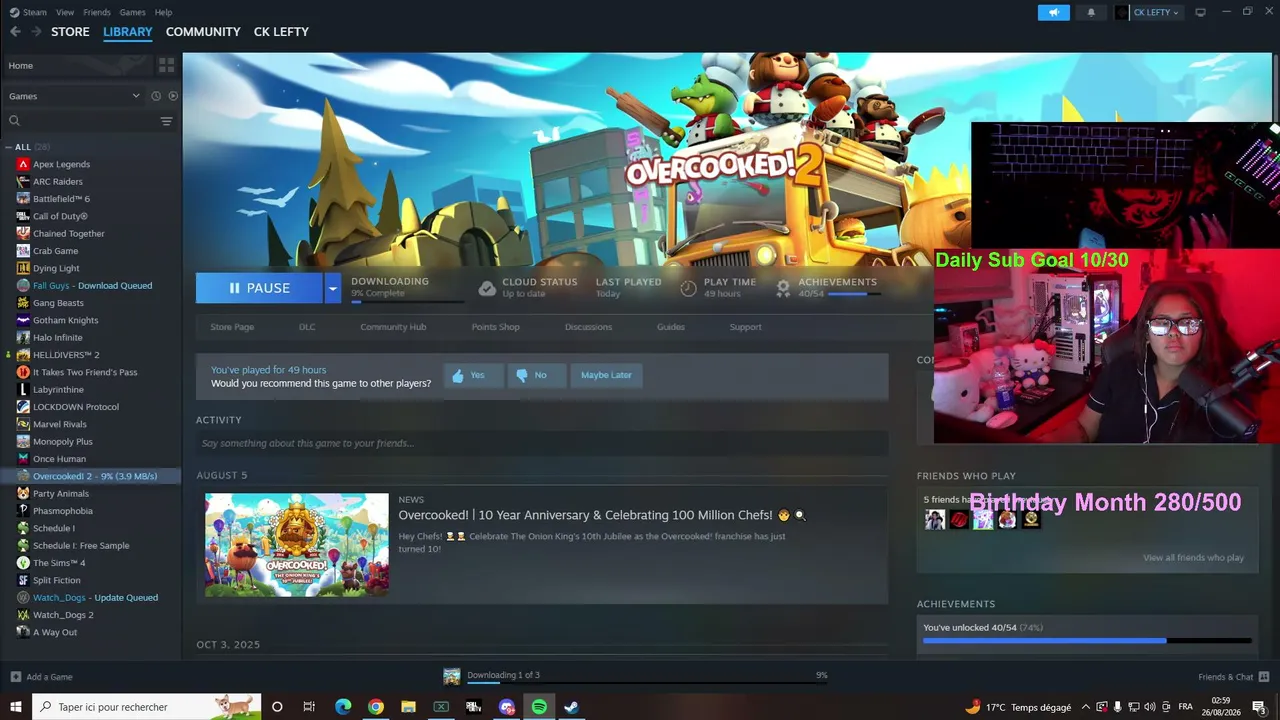Select Phasmophobia in the library list
1280x720 pixels.
click(63, 511)
